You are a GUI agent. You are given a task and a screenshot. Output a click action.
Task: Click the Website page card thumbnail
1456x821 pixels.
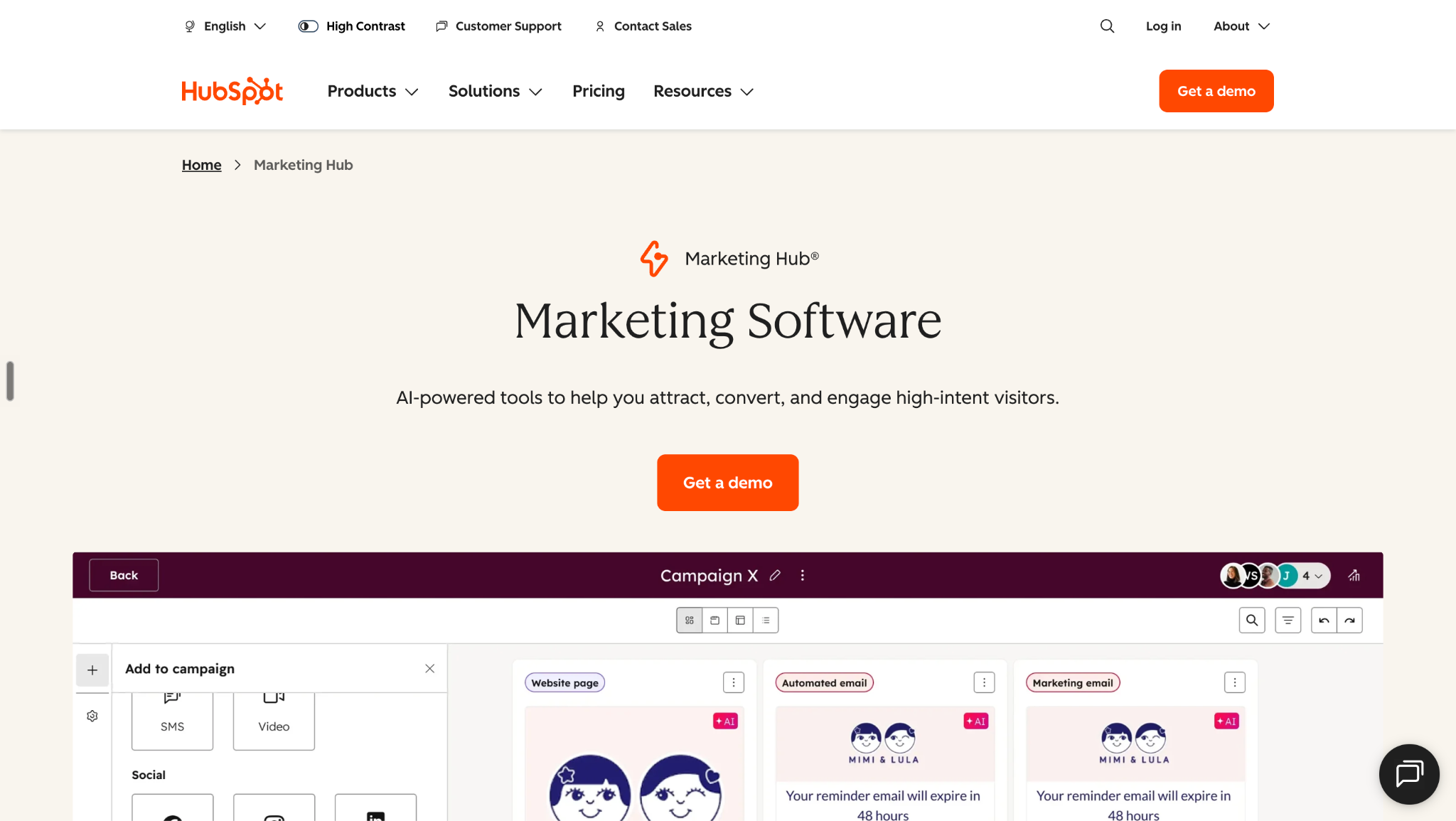634,764
